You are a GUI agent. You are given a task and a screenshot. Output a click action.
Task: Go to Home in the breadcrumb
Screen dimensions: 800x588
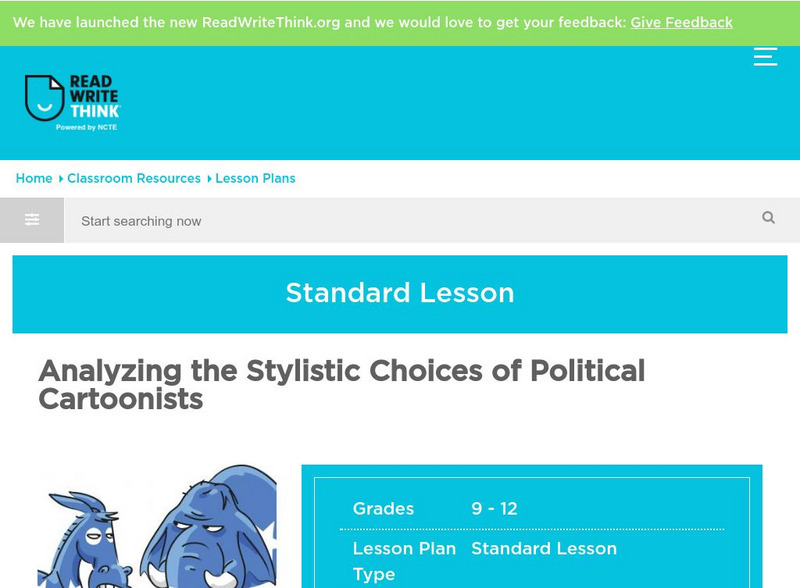tap(34, 178)
